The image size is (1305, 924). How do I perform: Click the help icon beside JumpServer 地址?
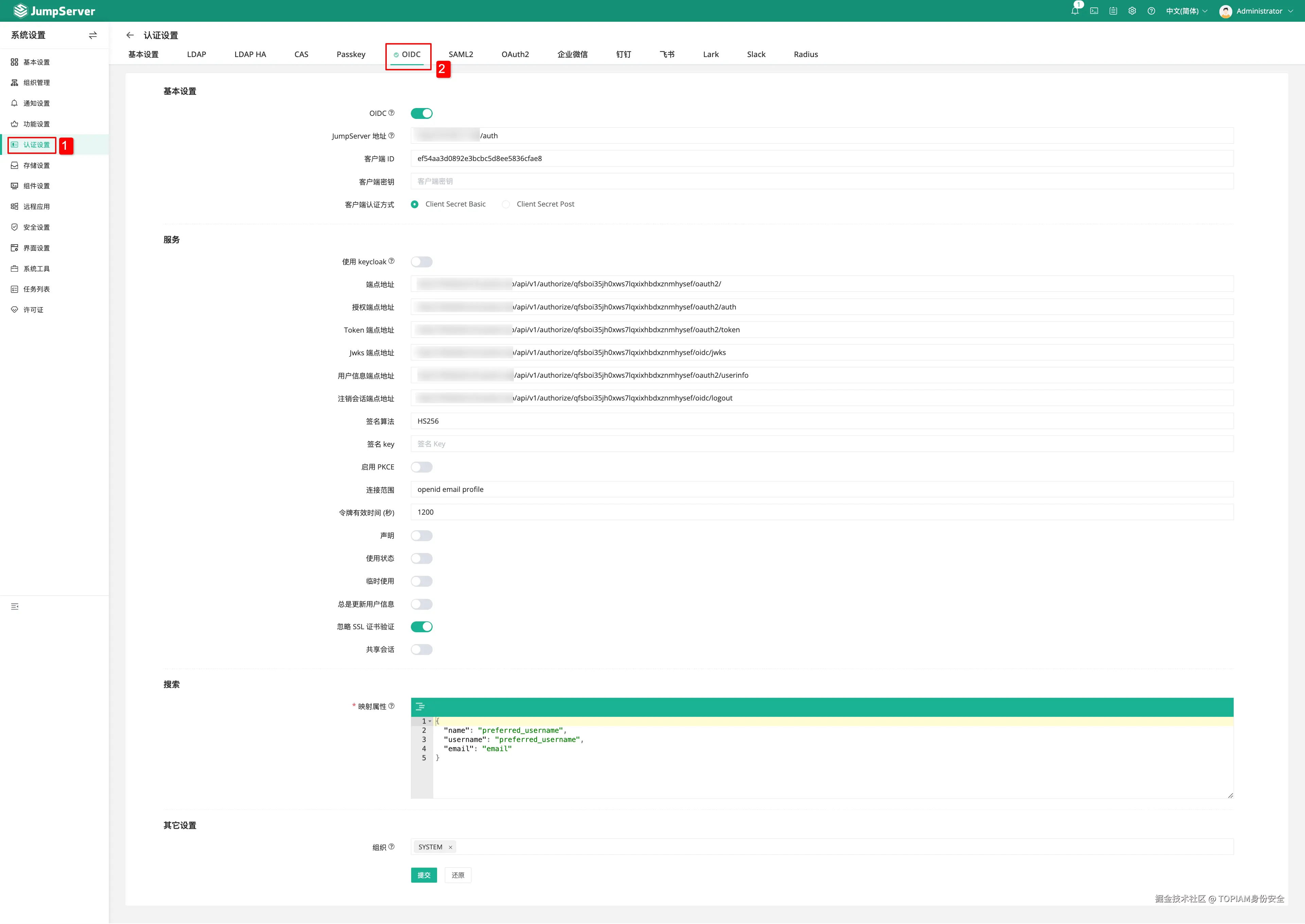click(x=391, y=136)
